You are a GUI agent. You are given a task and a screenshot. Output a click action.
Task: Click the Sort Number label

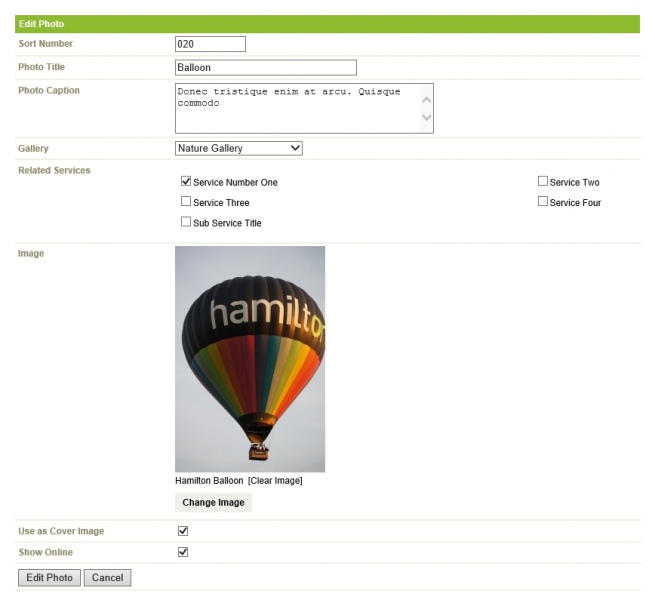tap(46, 43)
